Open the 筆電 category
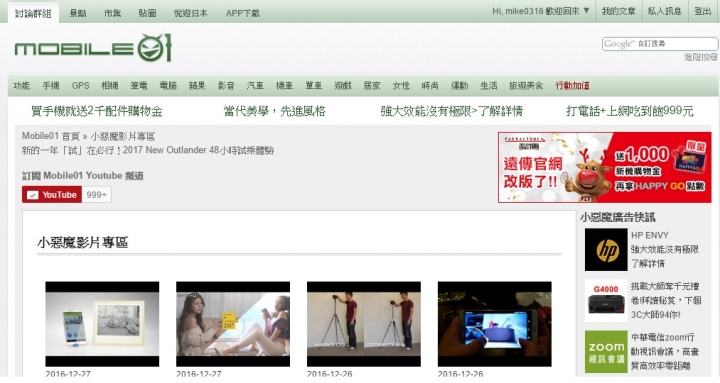The width and height of the screenshot is (720, 383). click(139, 85)
